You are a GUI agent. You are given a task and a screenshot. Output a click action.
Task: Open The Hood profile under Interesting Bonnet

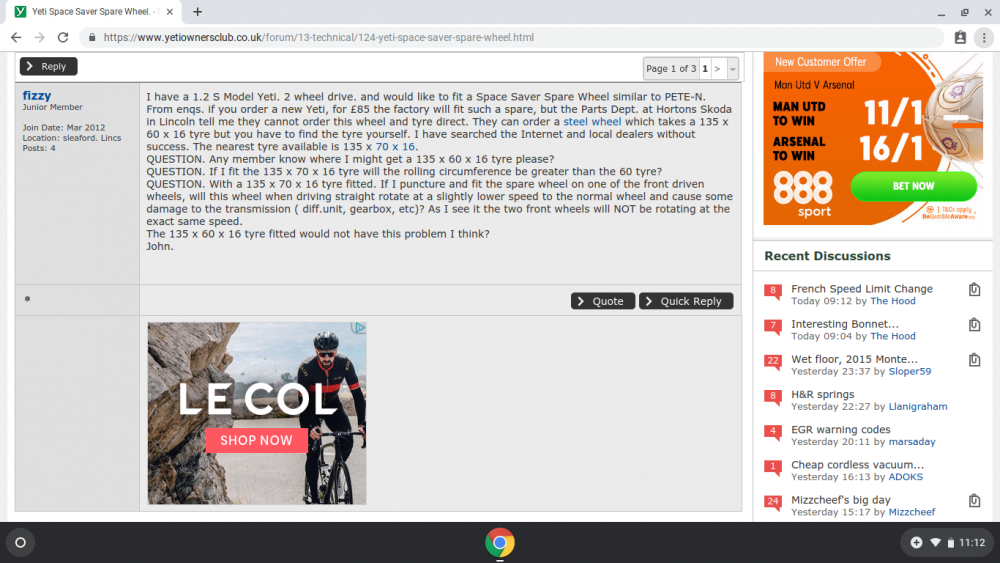coord(892,336)
